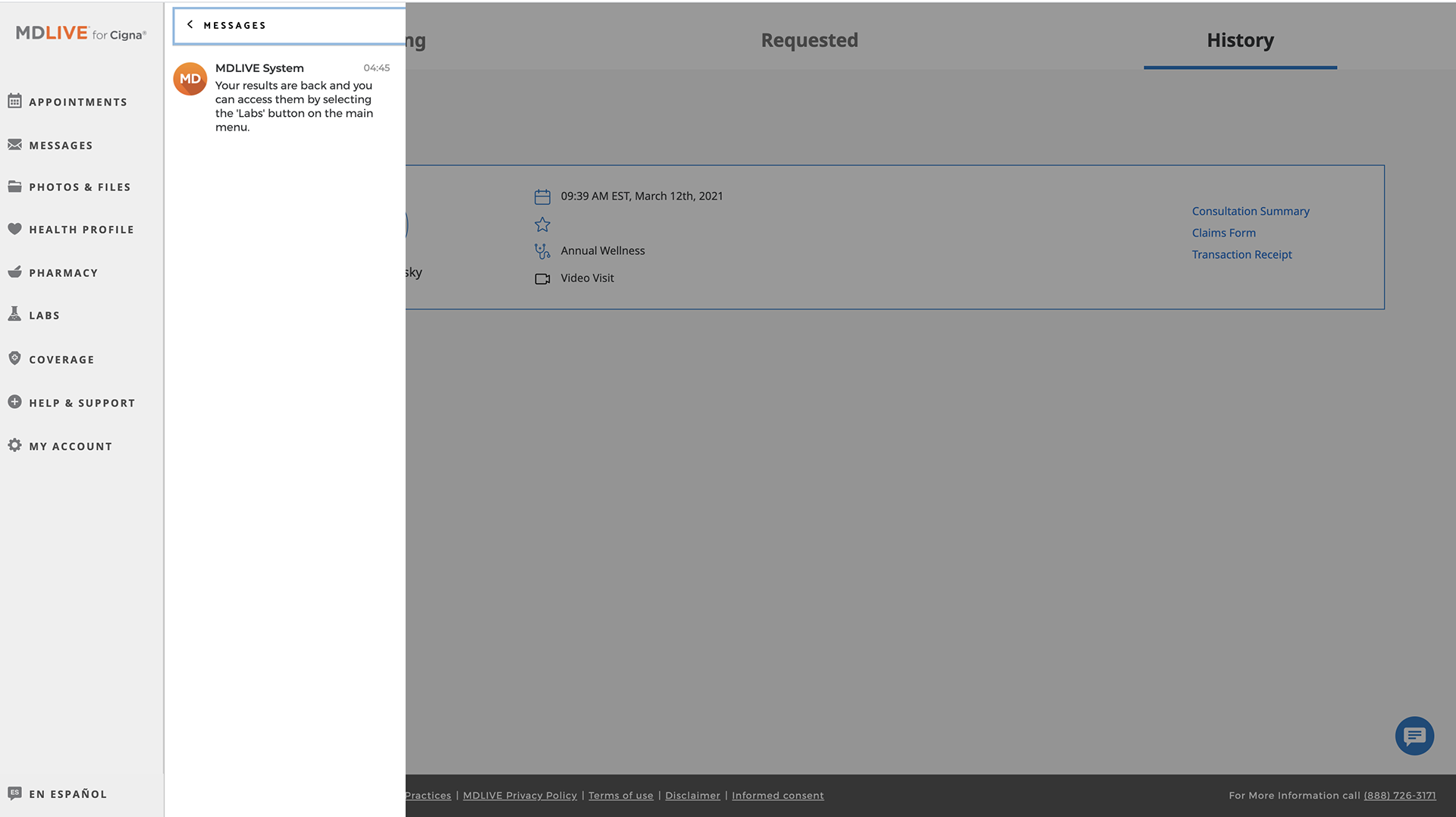Click the MDLIVE System sender name
Screen dimensions: 1456x817
(259, 68)
